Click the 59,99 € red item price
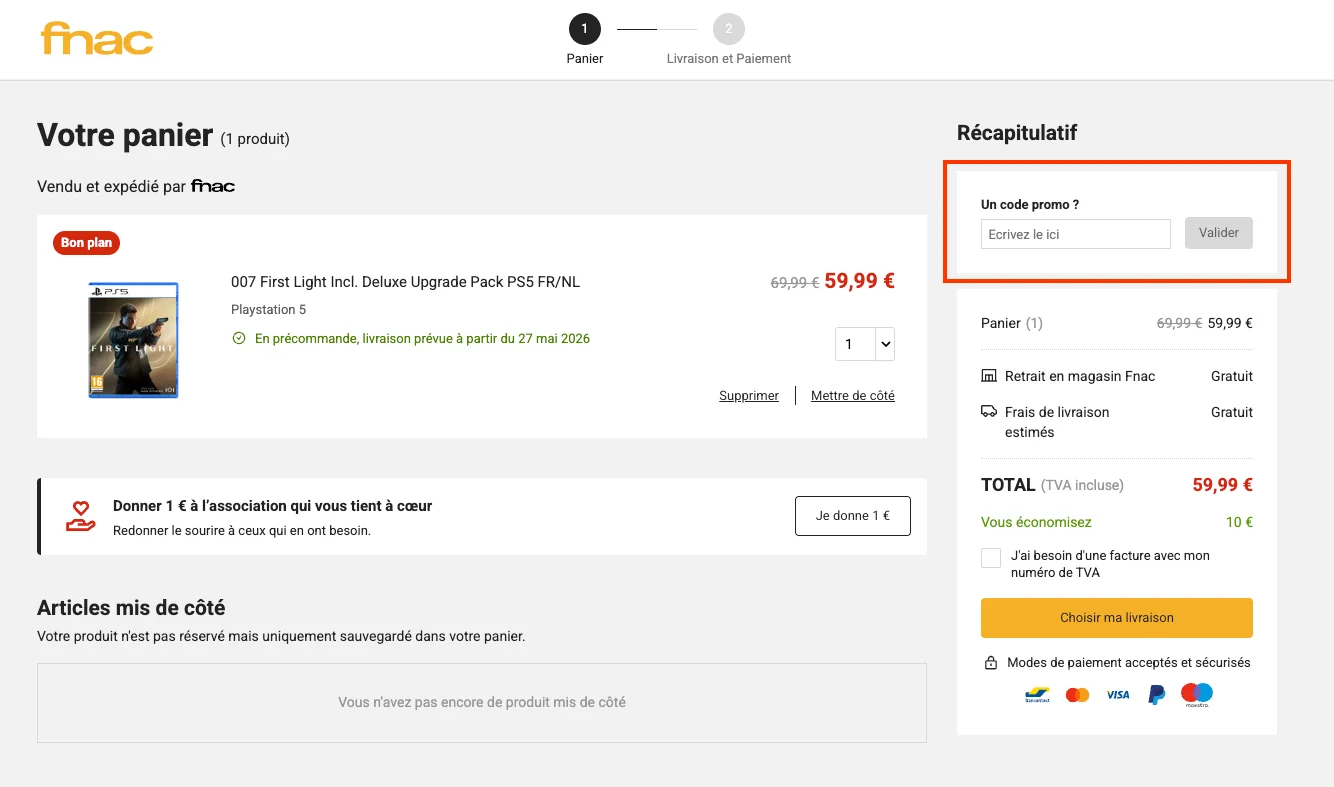 [859, 281]
